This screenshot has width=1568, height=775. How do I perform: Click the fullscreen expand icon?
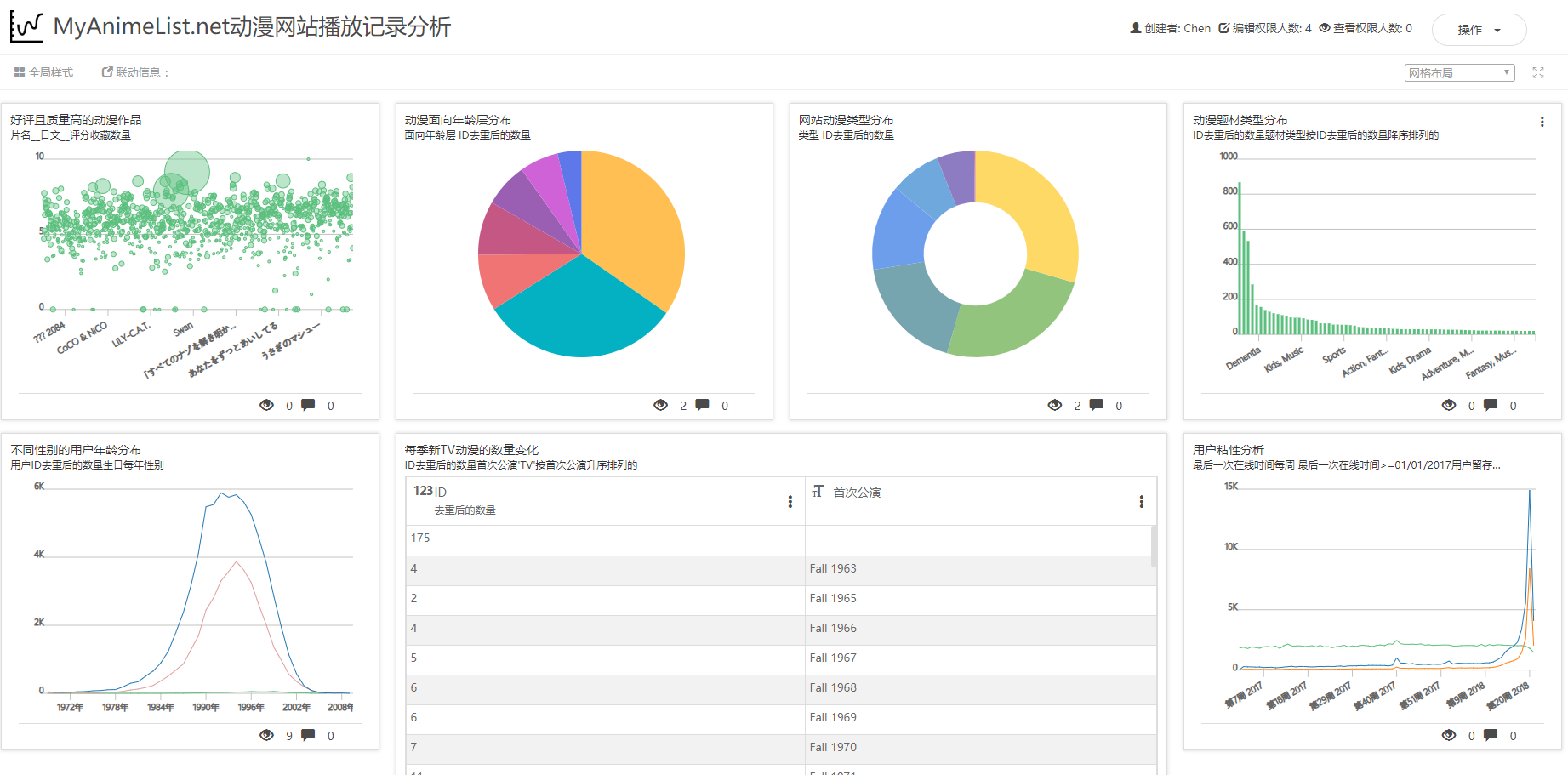click(1538, 73)
